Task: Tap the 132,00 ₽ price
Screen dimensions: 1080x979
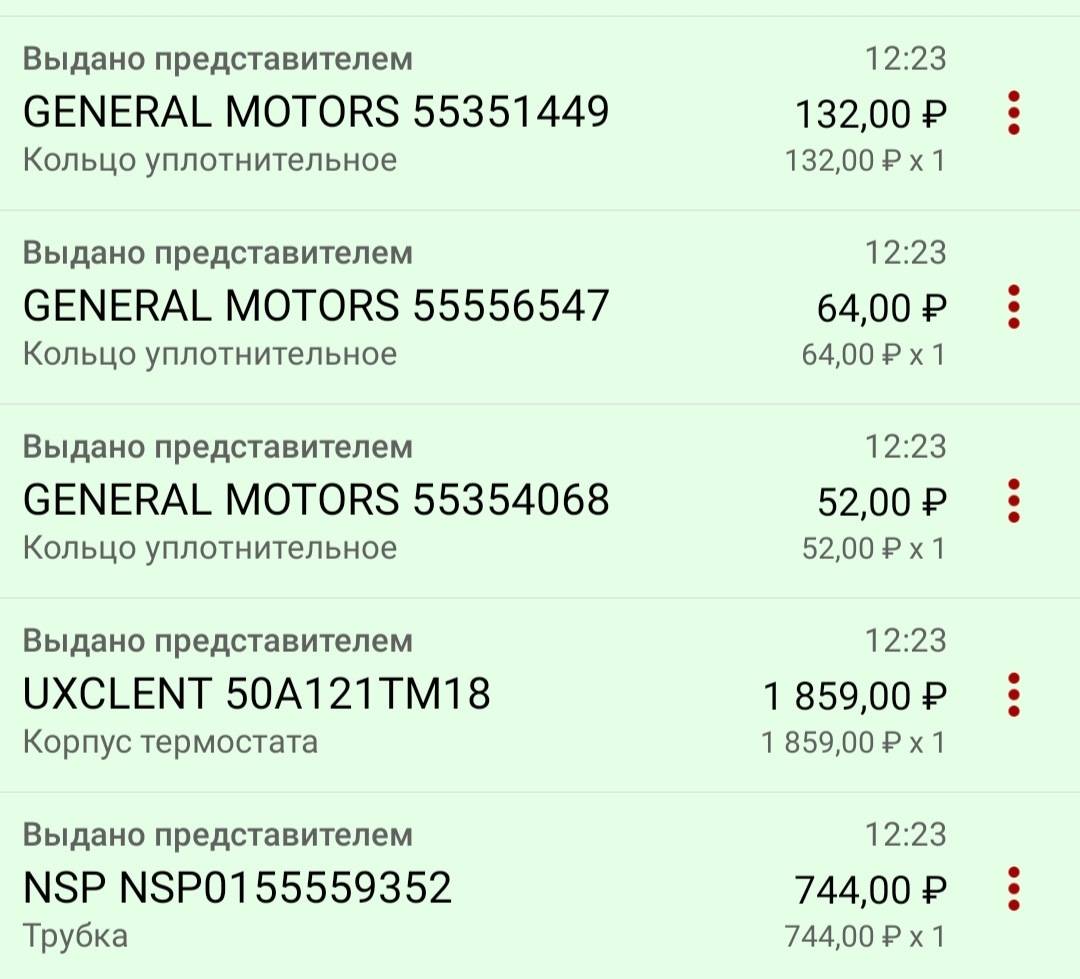Action: pos(870,116)
